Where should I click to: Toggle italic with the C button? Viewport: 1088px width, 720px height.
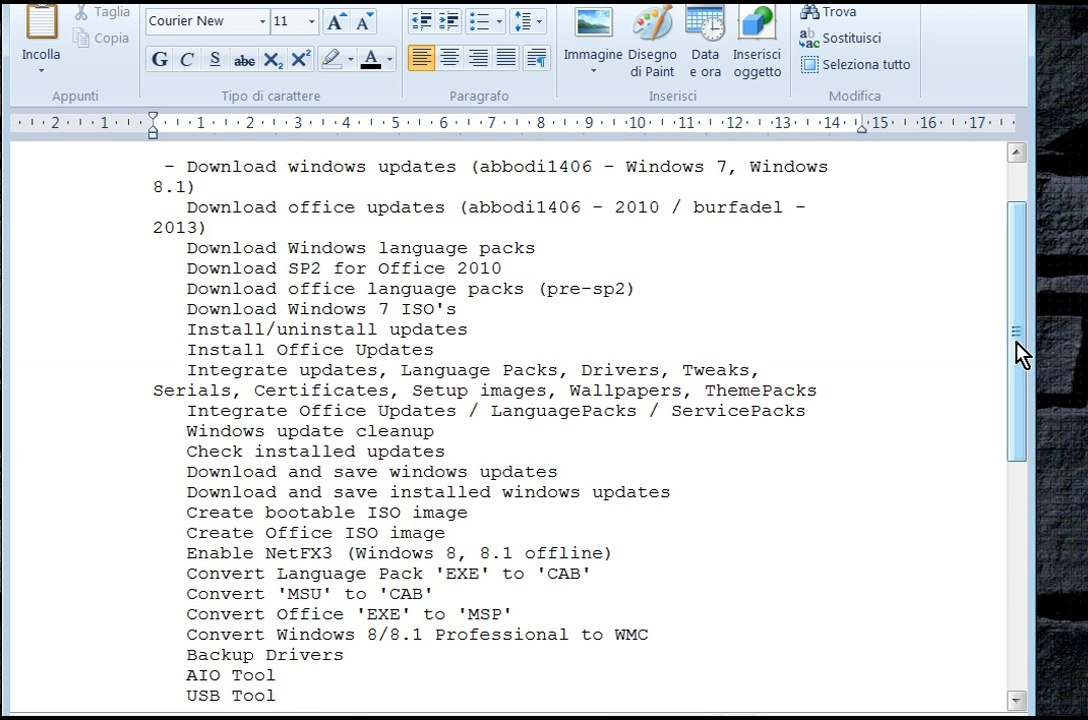coord(187,60)
